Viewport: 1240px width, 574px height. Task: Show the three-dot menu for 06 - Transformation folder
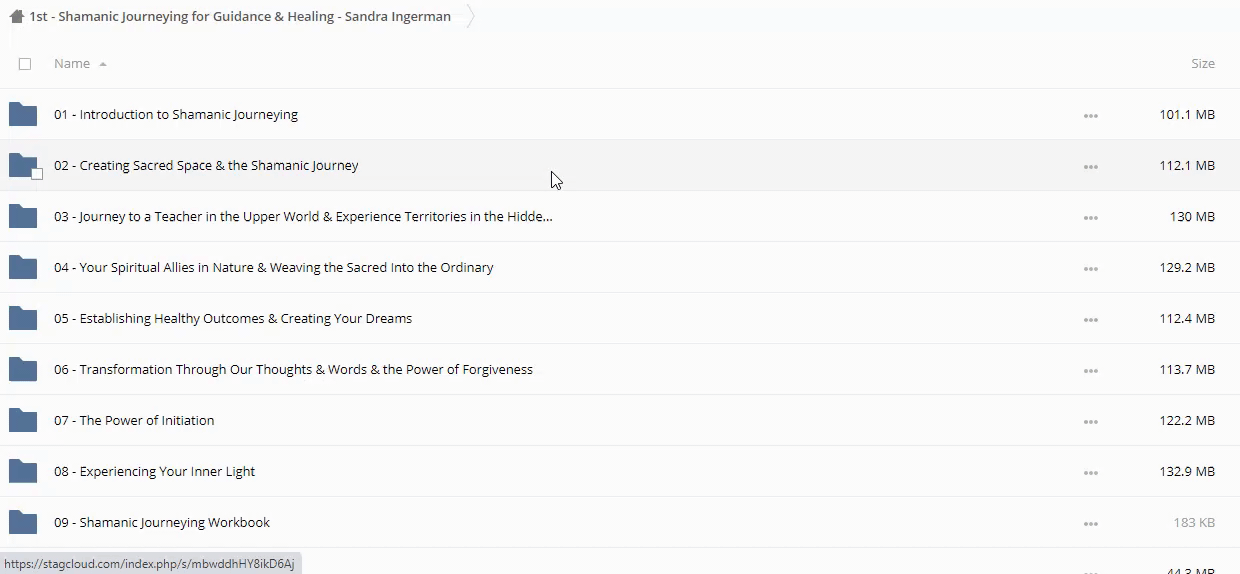click(1090, 371)
